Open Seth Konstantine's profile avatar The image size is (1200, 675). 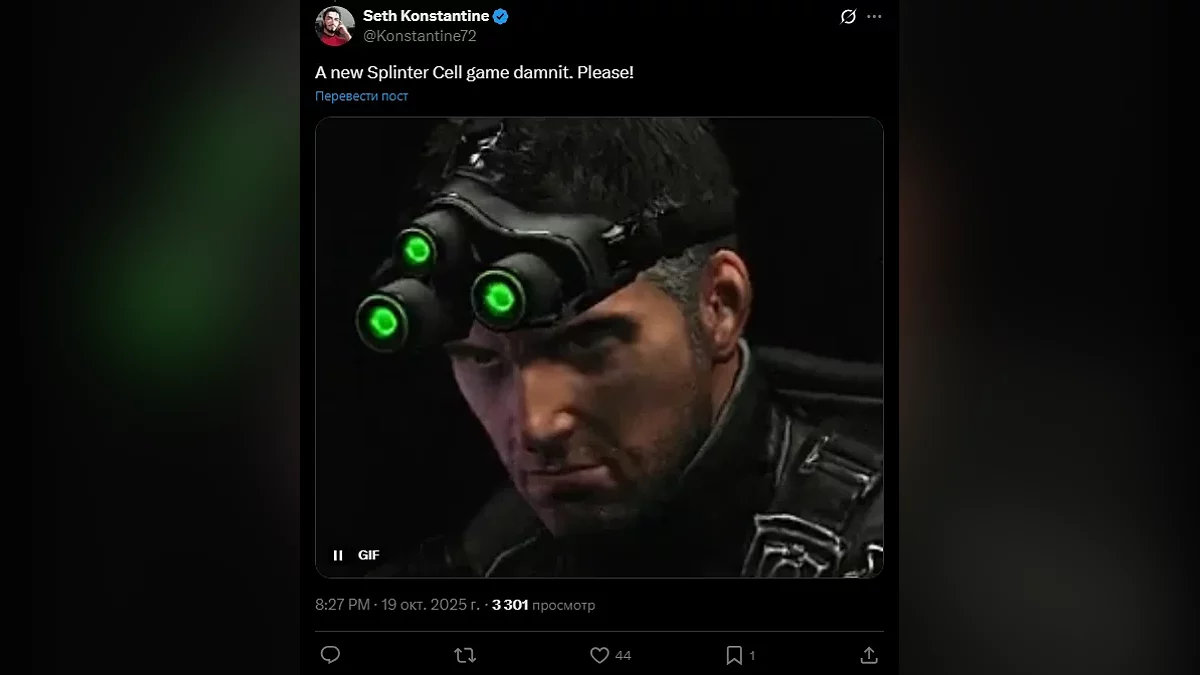click(x=335, y=26)
